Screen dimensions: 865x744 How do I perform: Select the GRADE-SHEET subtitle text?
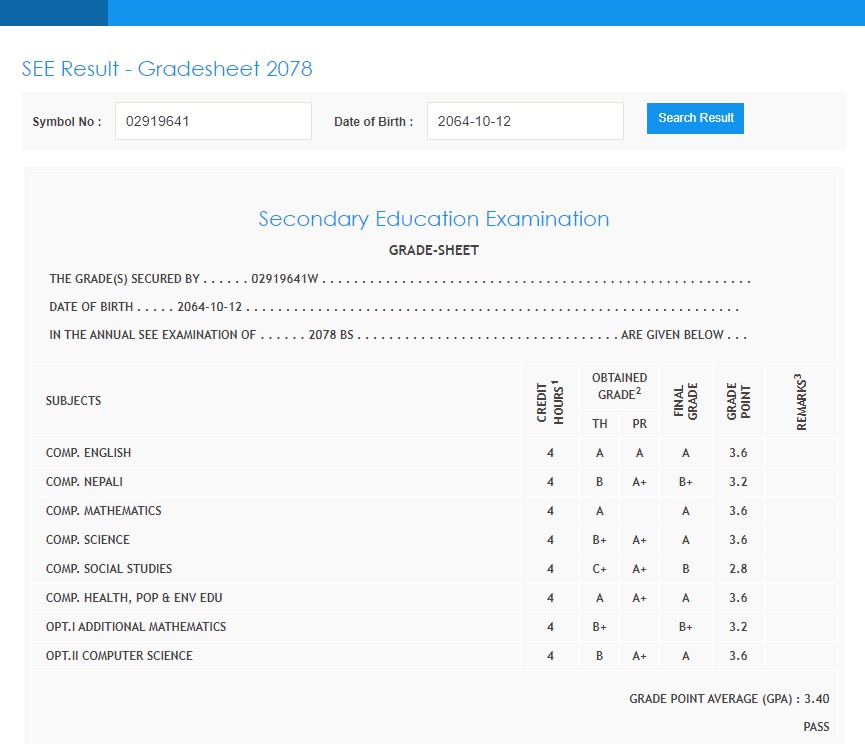433,250
